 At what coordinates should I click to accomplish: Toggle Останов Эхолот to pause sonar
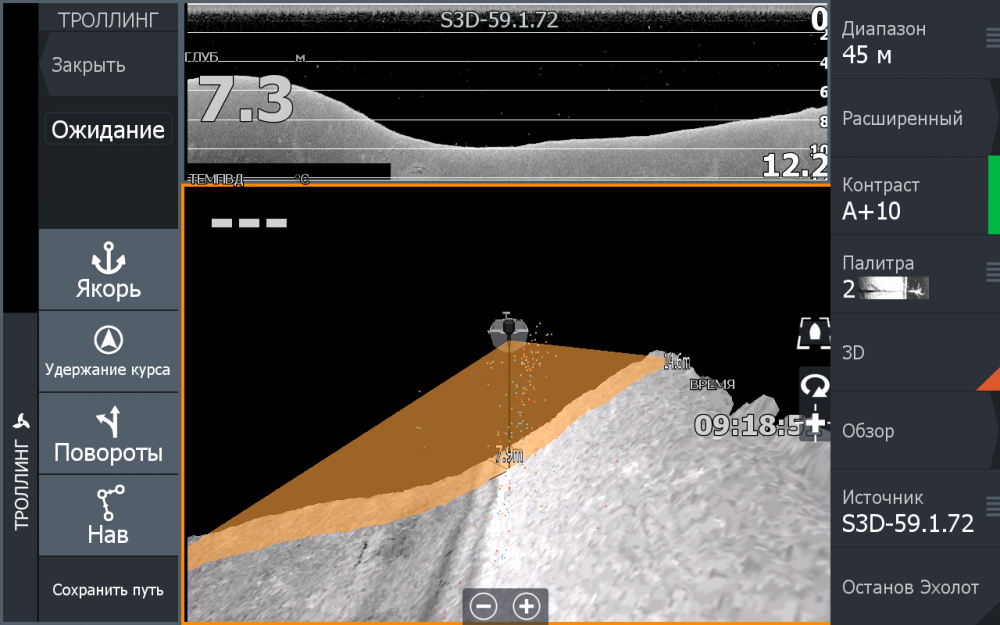coord(915,587)
